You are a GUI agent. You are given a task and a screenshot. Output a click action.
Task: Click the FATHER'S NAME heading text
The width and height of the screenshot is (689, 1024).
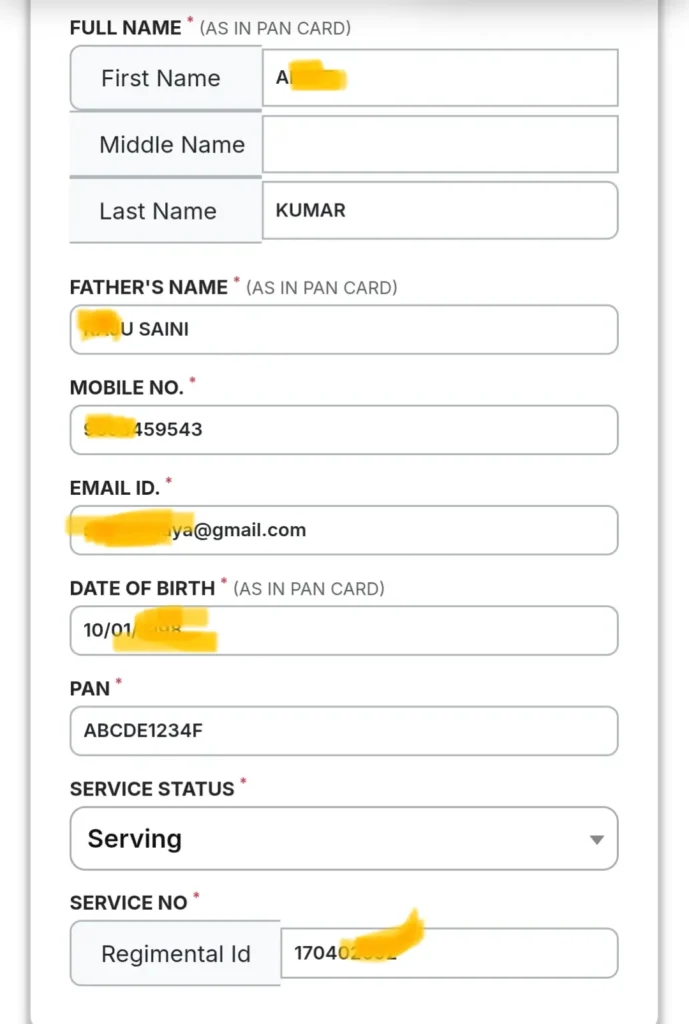click(x=149, y=287)
